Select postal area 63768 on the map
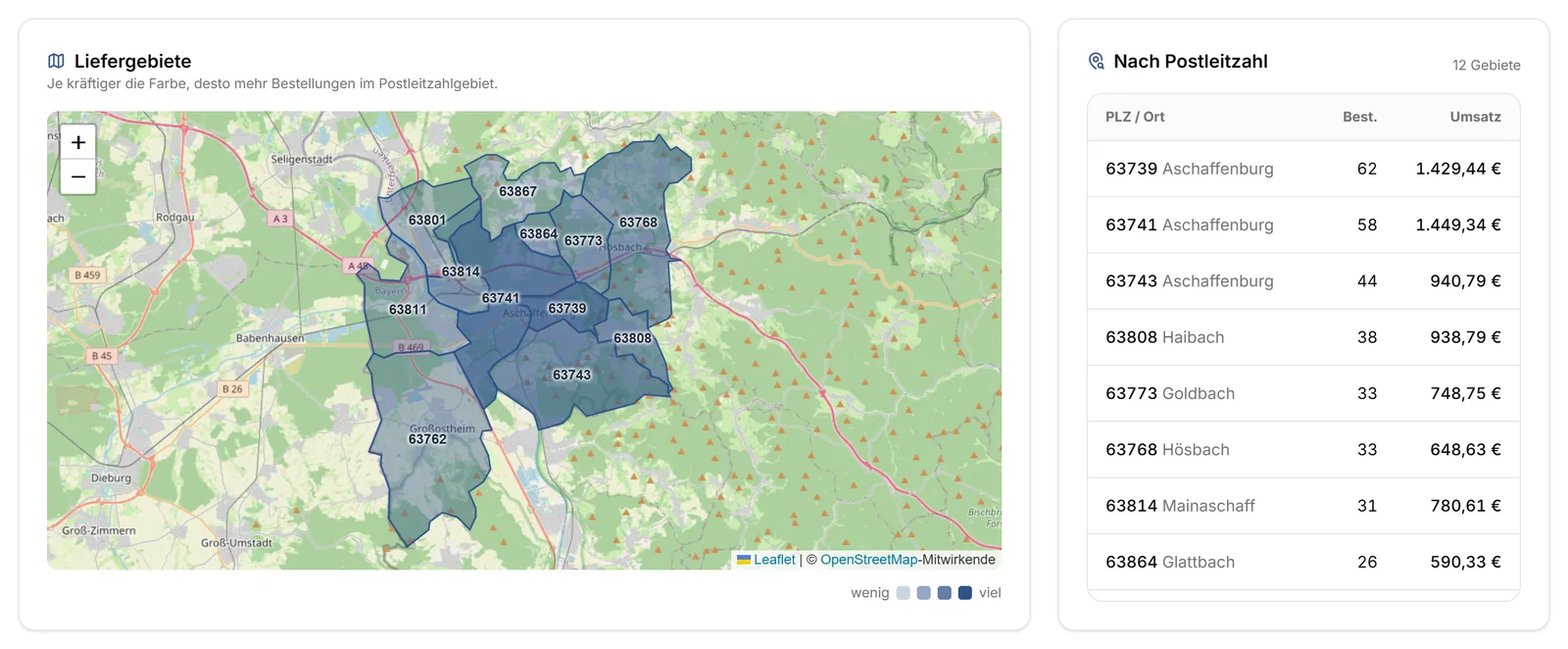Screen dimensions: 1568x649 pyautogui.click(x=638, y=223)
